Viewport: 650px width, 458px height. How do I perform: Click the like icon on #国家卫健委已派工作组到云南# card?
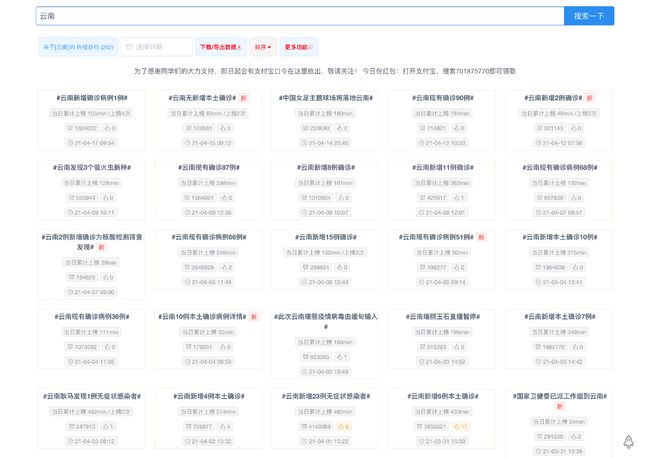pos(574,436)
